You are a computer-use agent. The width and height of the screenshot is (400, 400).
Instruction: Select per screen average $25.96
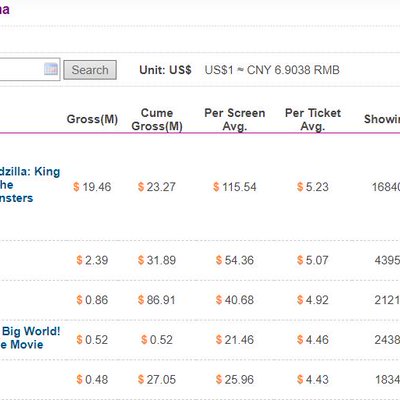pos(235,379)
